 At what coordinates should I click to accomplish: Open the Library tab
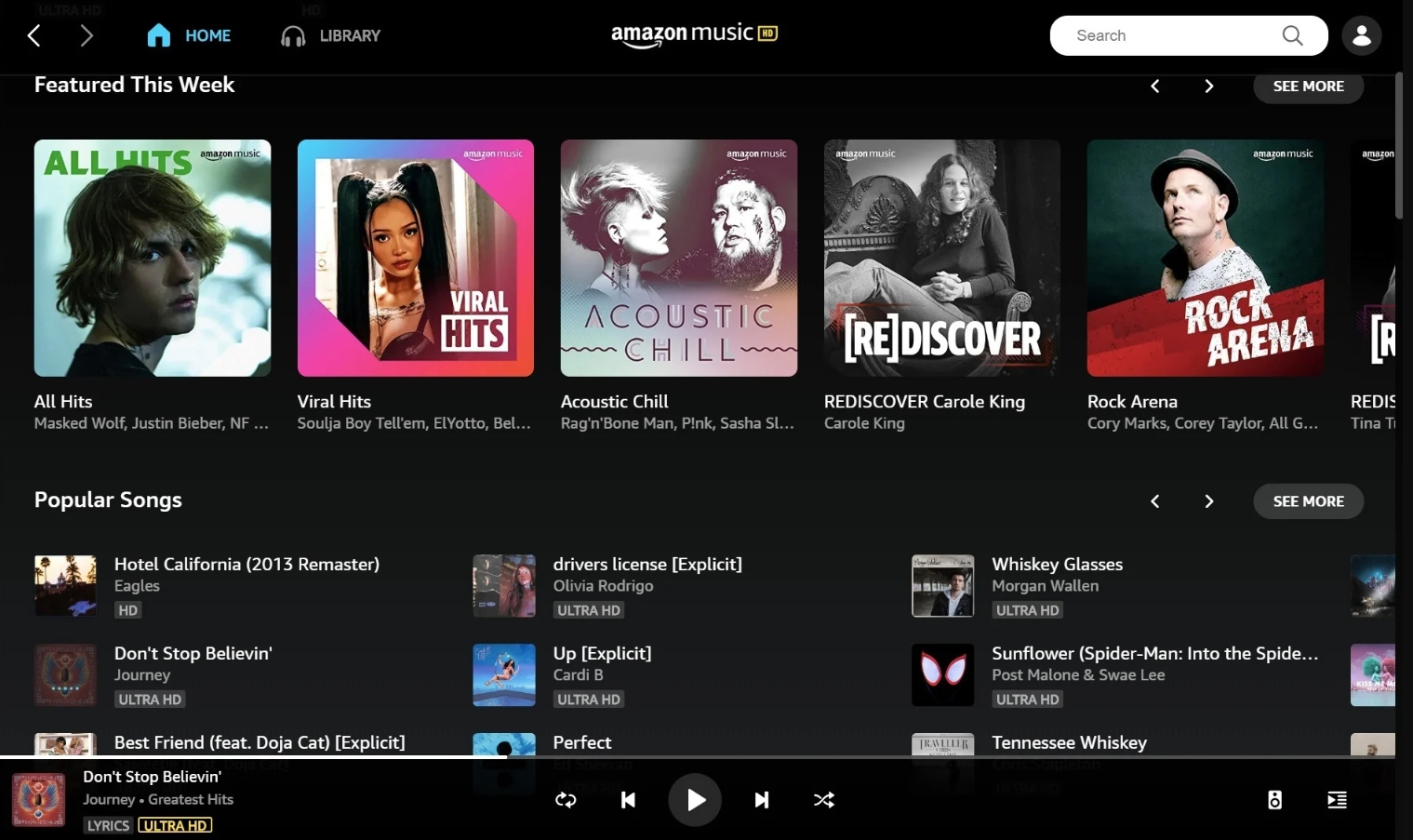(331, 35)
